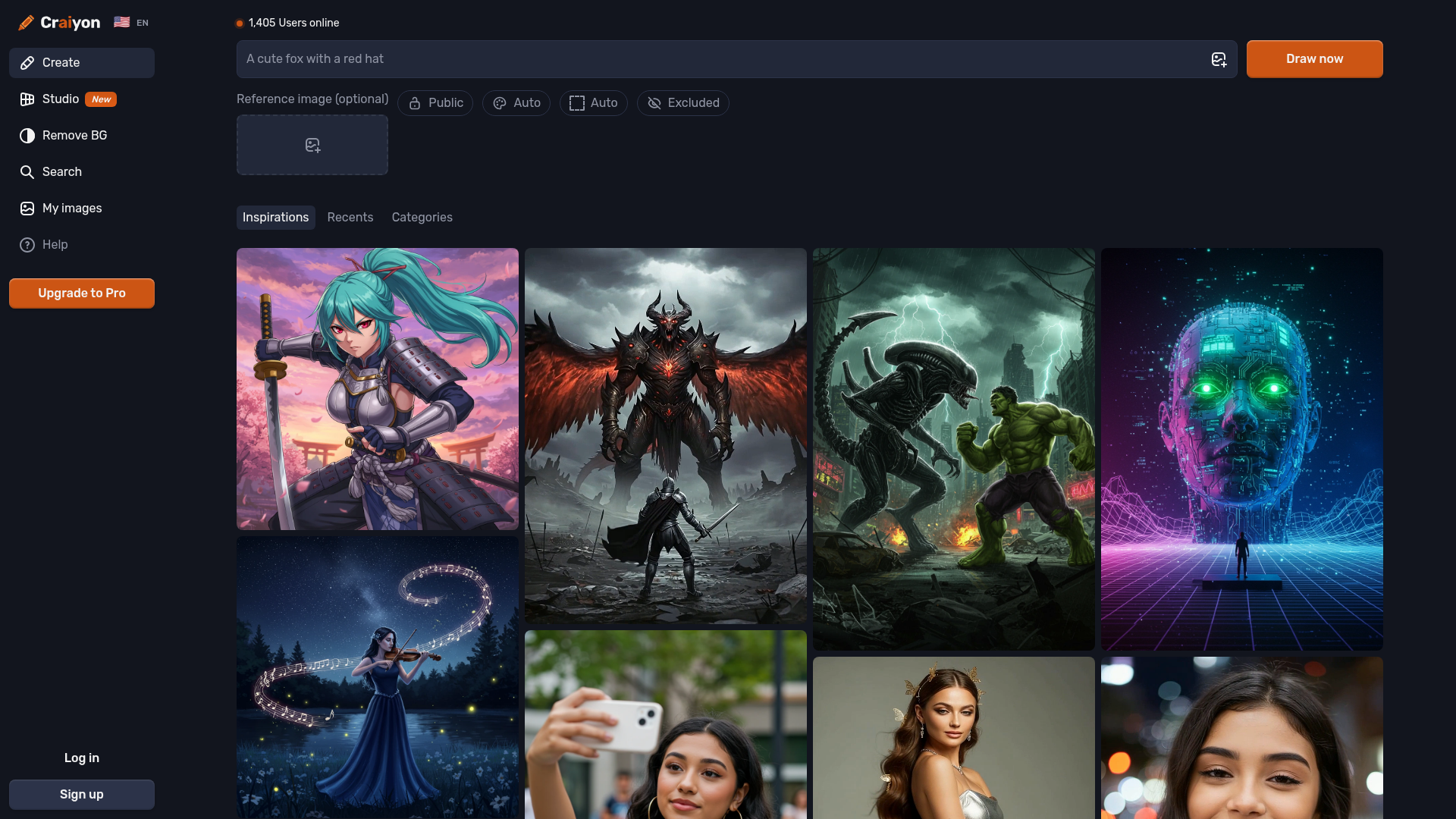Open Remove BG tool
Screen dimensions: 1456x819
point(82,136)
